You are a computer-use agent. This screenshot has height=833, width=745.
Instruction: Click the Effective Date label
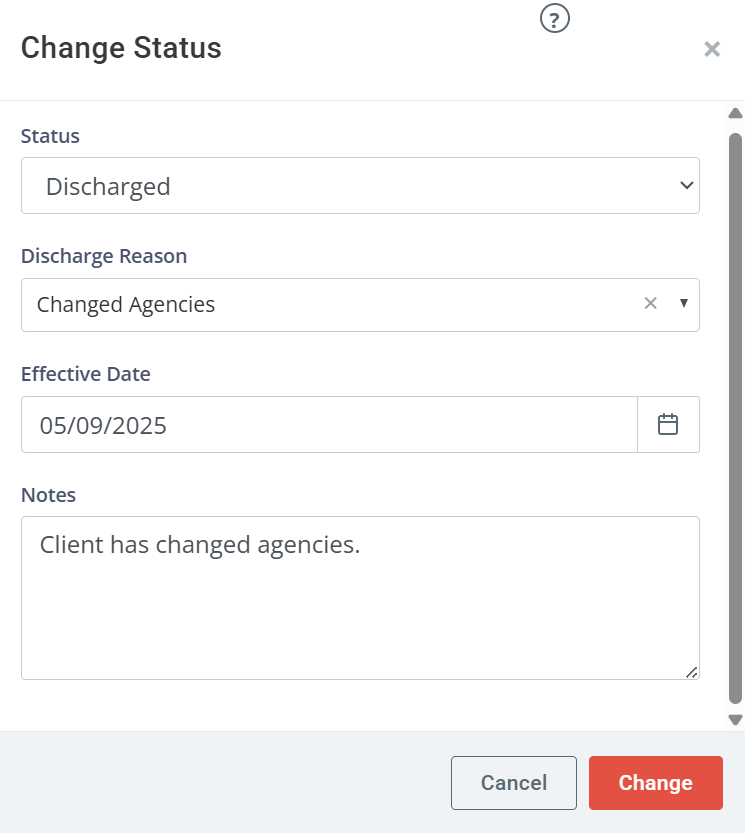pos(86,374)
